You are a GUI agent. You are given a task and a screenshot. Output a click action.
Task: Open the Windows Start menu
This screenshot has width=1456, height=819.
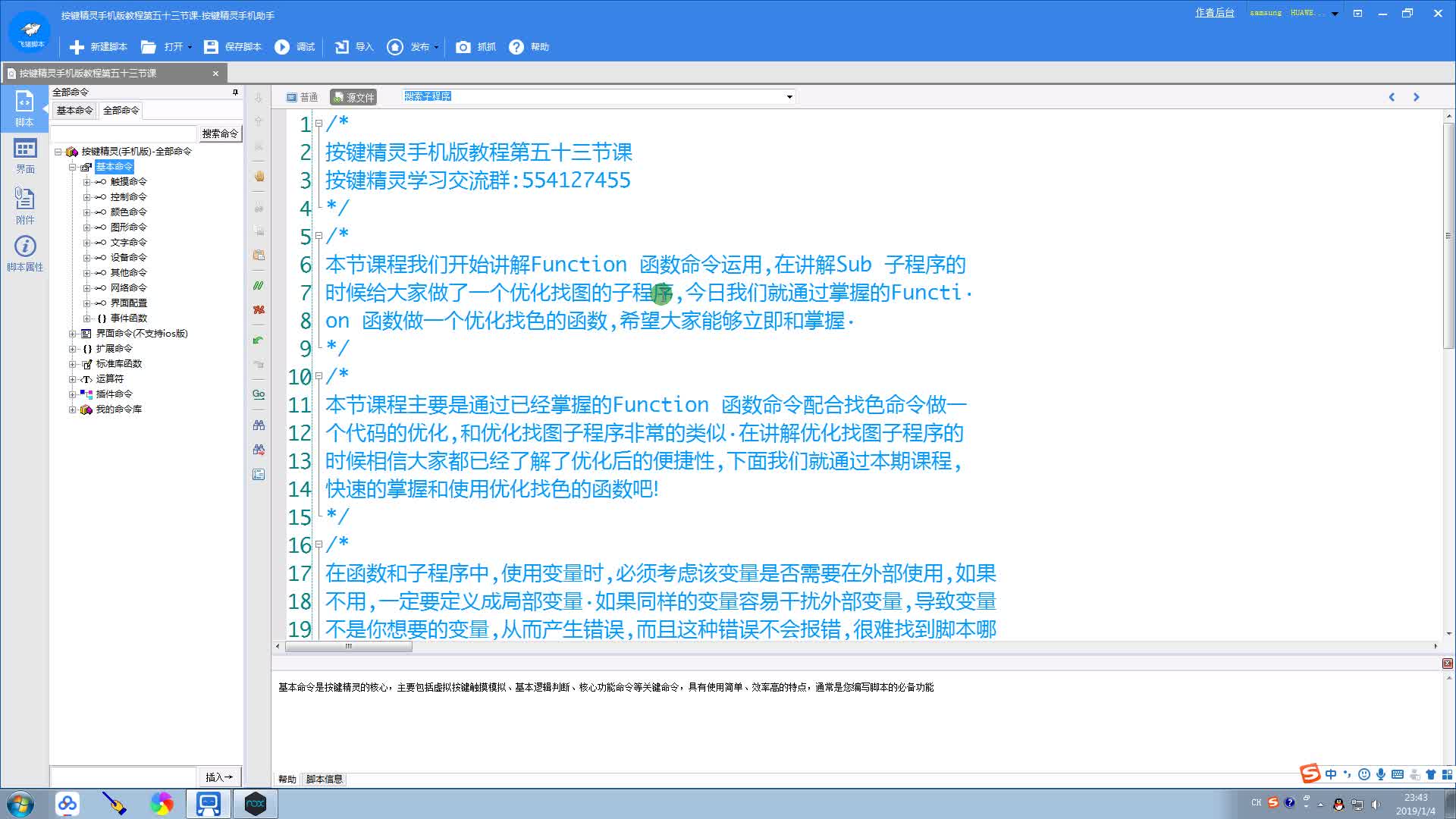[x=20, y=804]
